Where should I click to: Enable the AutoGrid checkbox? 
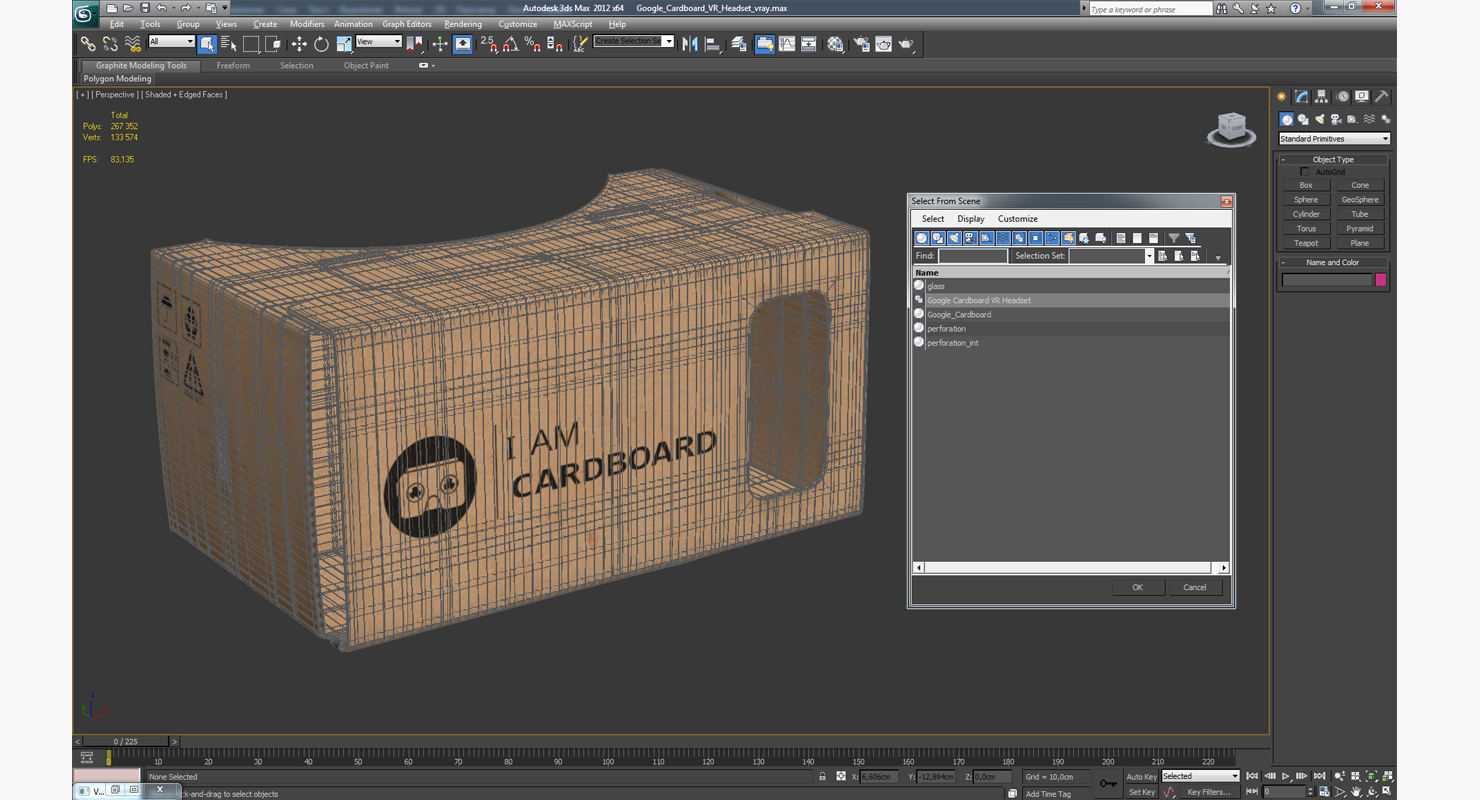point(1304,172)
